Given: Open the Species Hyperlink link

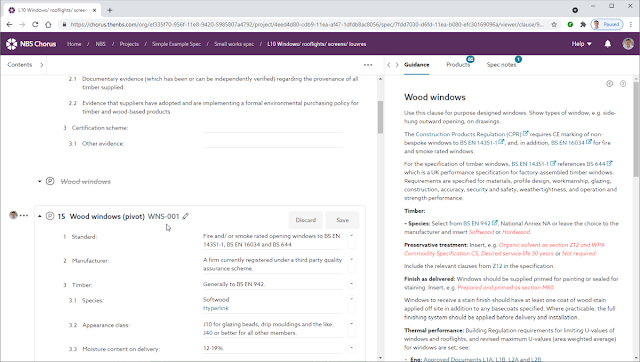Looking at the screenshot, I should 216,308.
